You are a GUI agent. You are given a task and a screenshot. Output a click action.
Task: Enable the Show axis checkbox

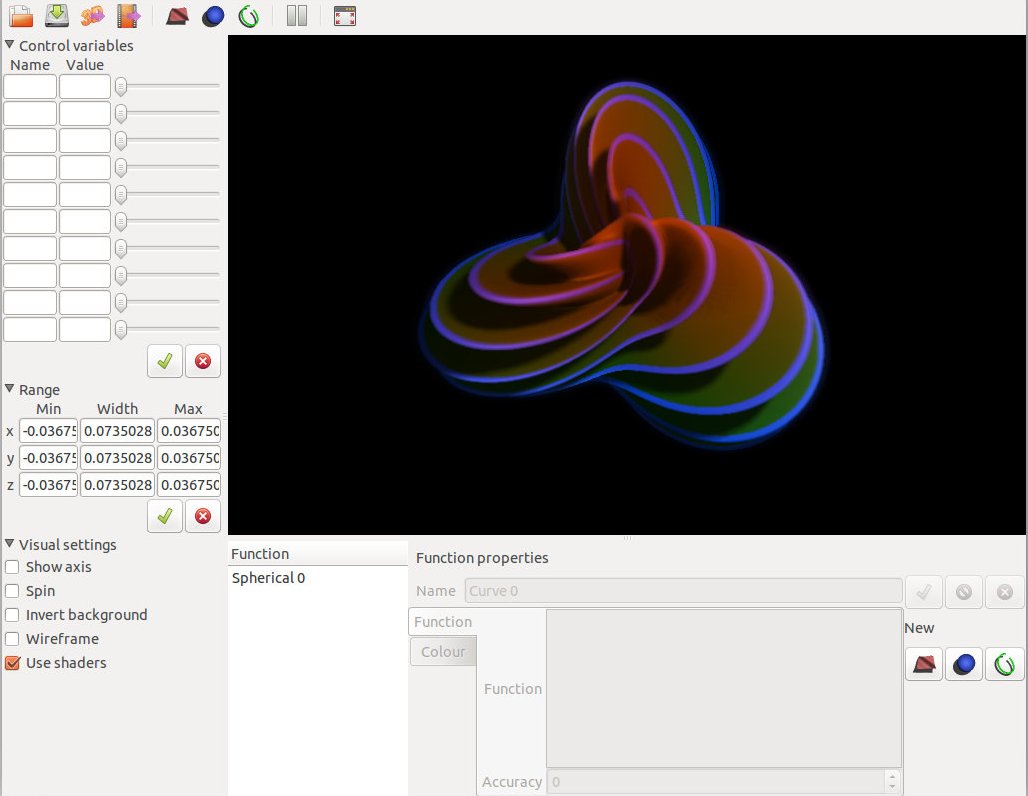tap(12, 567)
